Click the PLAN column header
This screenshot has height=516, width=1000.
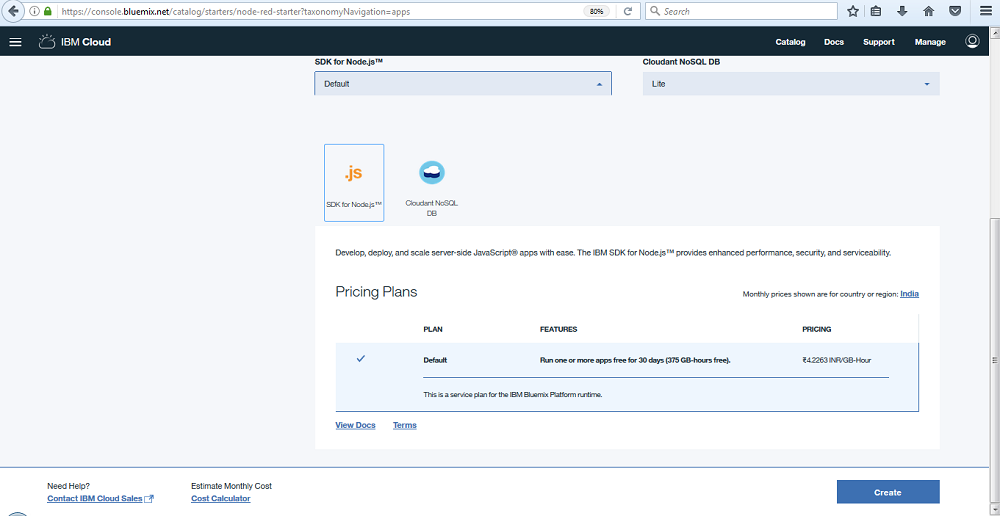coord(432,330)
